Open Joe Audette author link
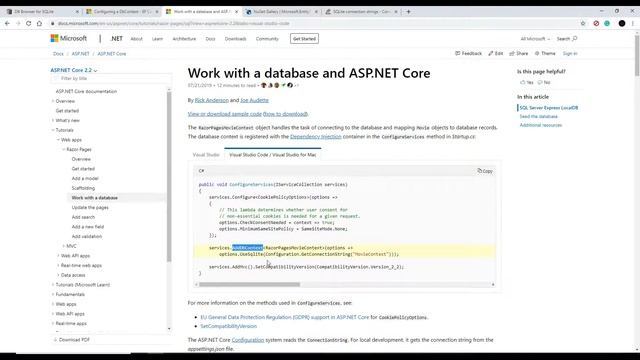The image size is (640, 360). tap(254, 100)
